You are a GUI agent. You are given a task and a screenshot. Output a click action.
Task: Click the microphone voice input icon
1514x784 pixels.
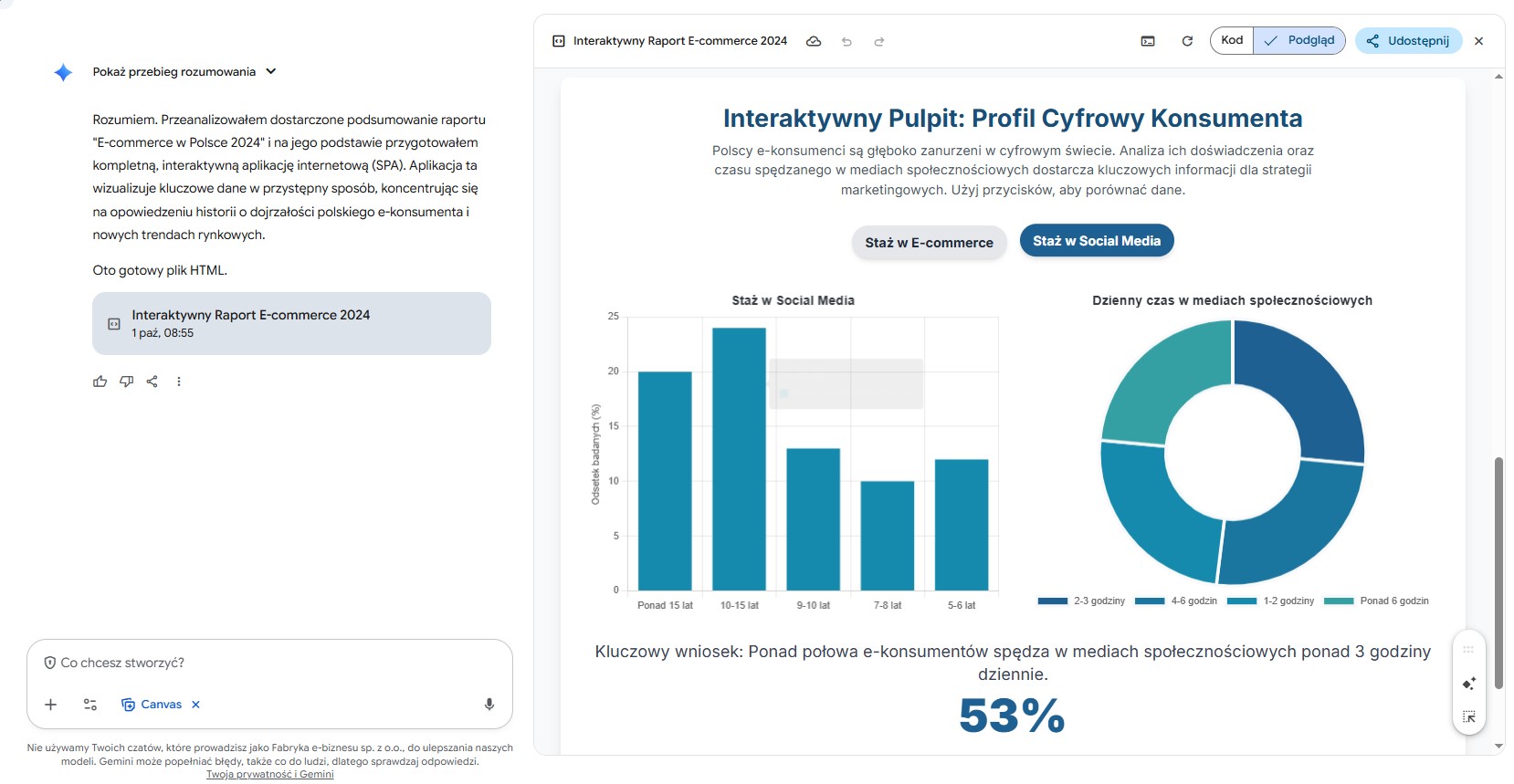coord(489,705)
